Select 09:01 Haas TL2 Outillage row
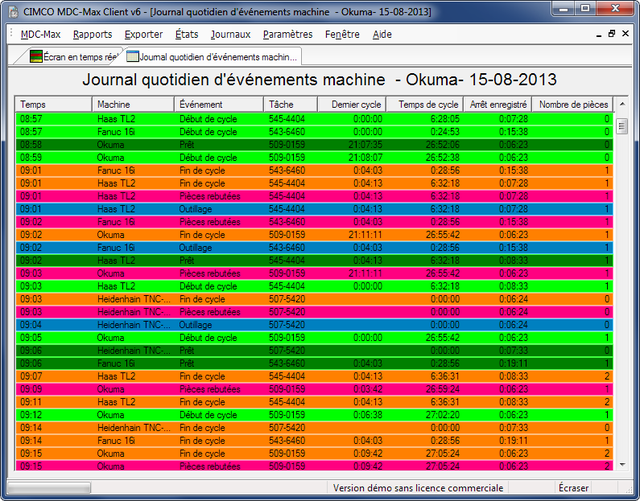The image size is (640, 501). (314, 209)
